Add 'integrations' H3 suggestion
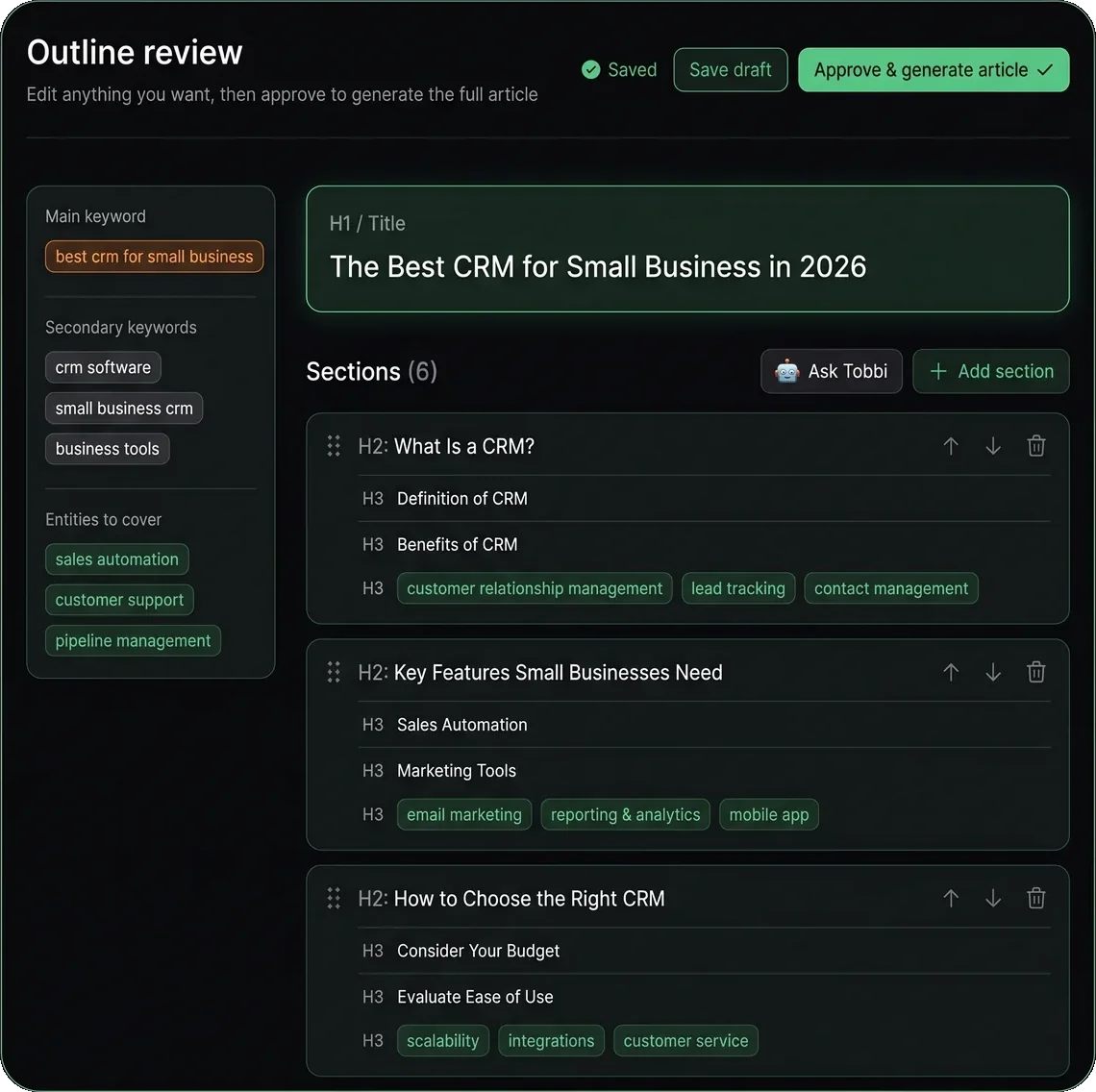Screen dimensions: 1096x1092 coord(552,1041)
